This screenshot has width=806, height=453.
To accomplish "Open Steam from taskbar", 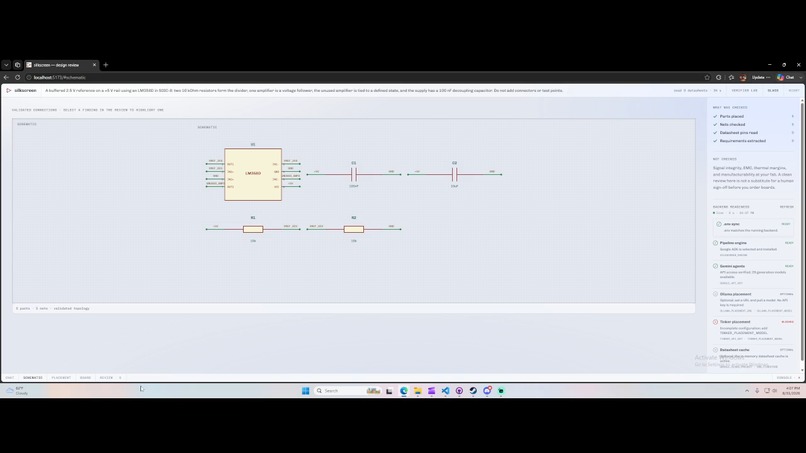I will (473, 391).
